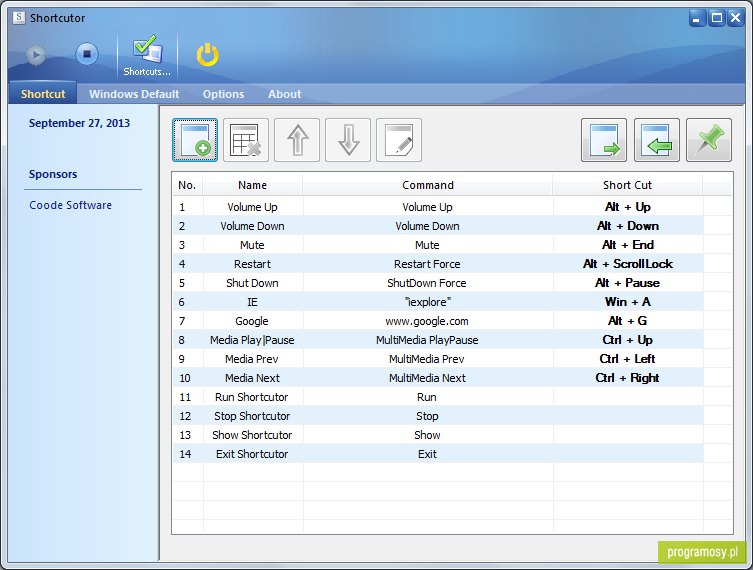Click the green pushpin icon

coord(709,140)
